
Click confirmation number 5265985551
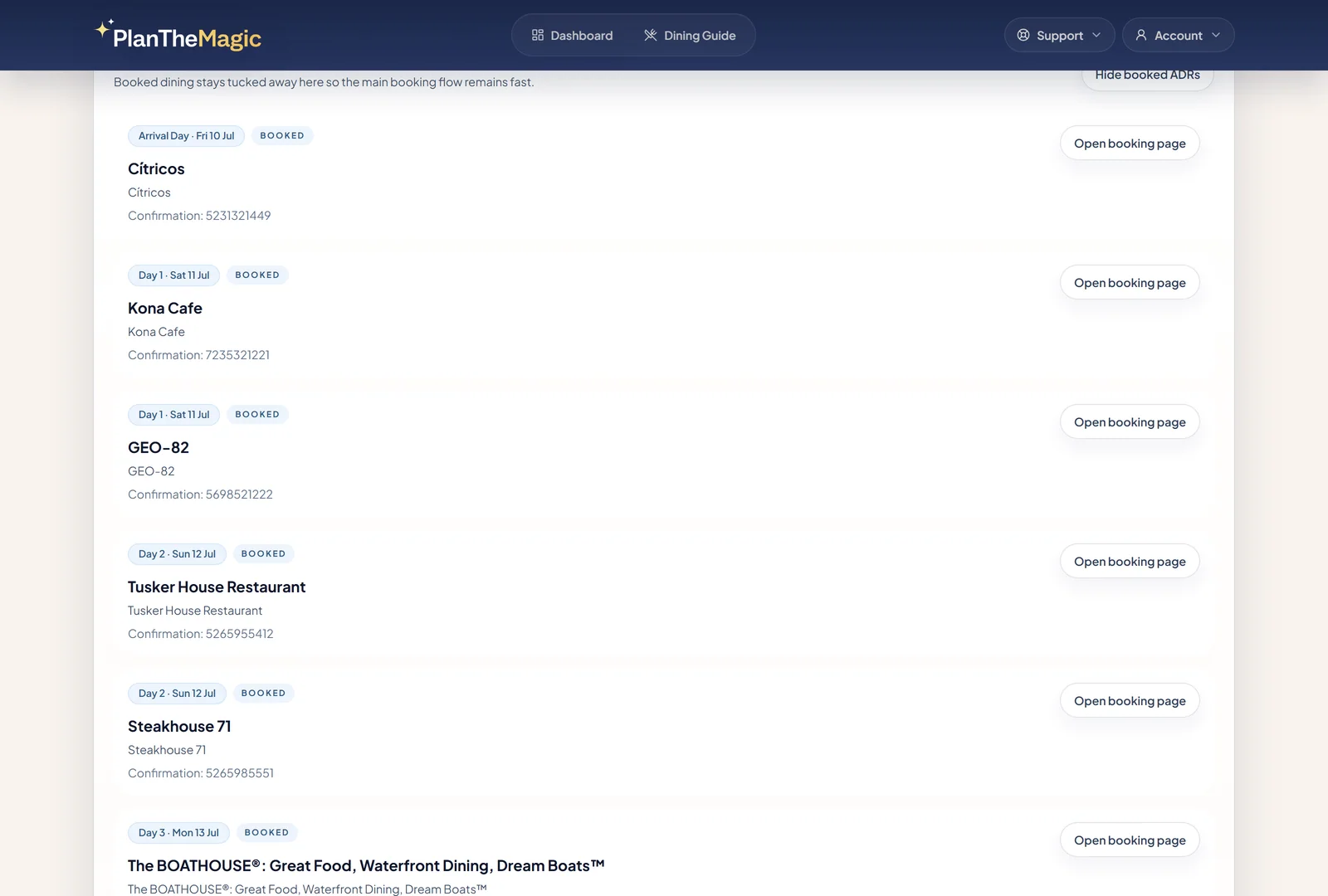[x=240, y=773]
